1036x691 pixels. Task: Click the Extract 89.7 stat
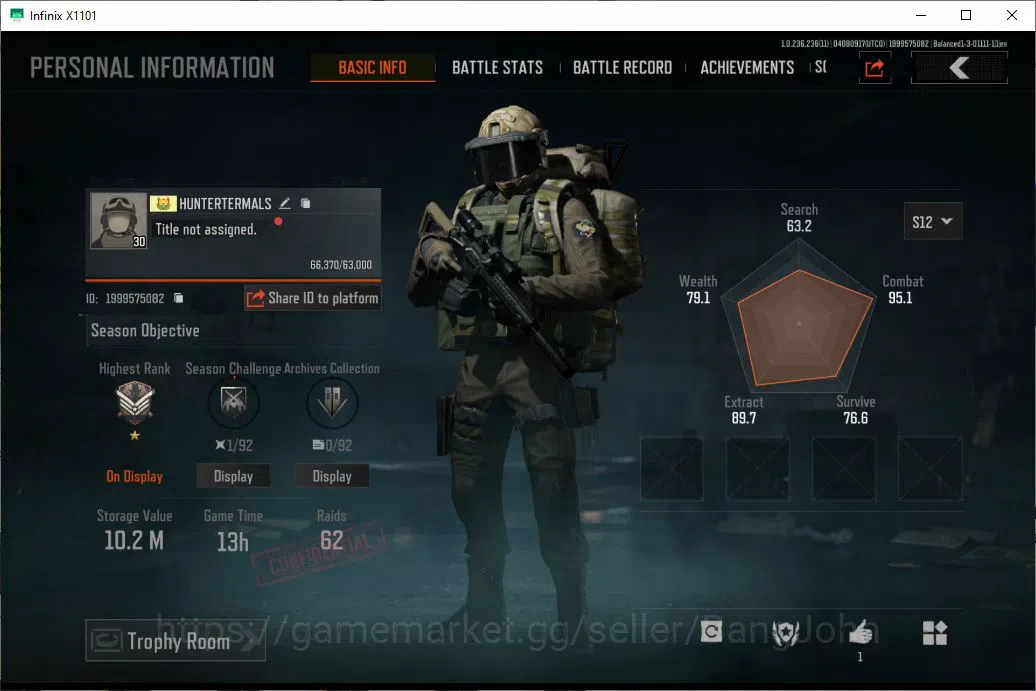(x=743, y=410)
